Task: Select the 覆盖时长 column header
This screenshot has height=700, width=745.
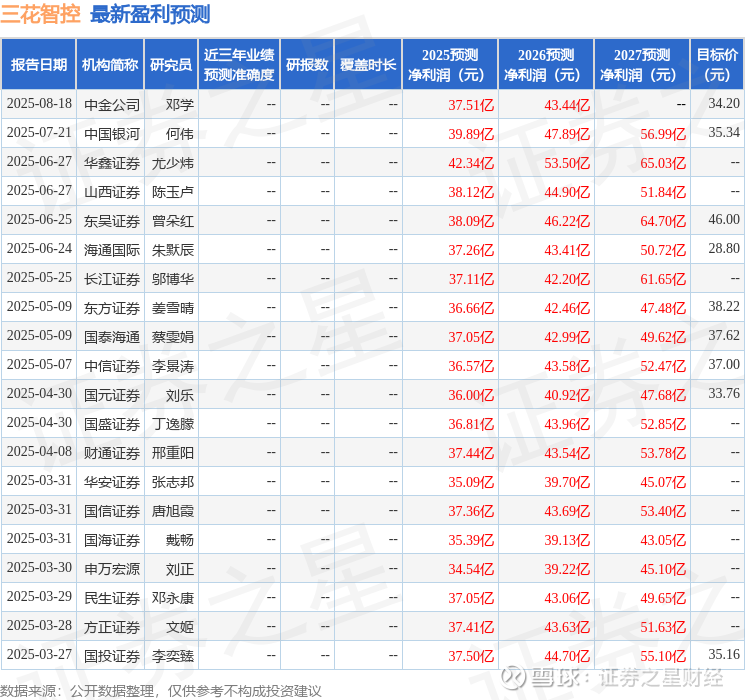Action: click(x=368, y=65)
